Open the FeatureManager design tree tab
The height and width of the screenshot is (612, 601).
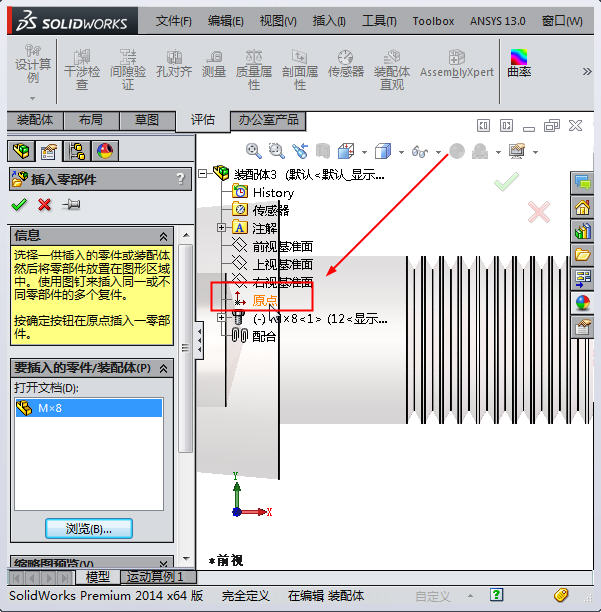click(x=19, y=151)
